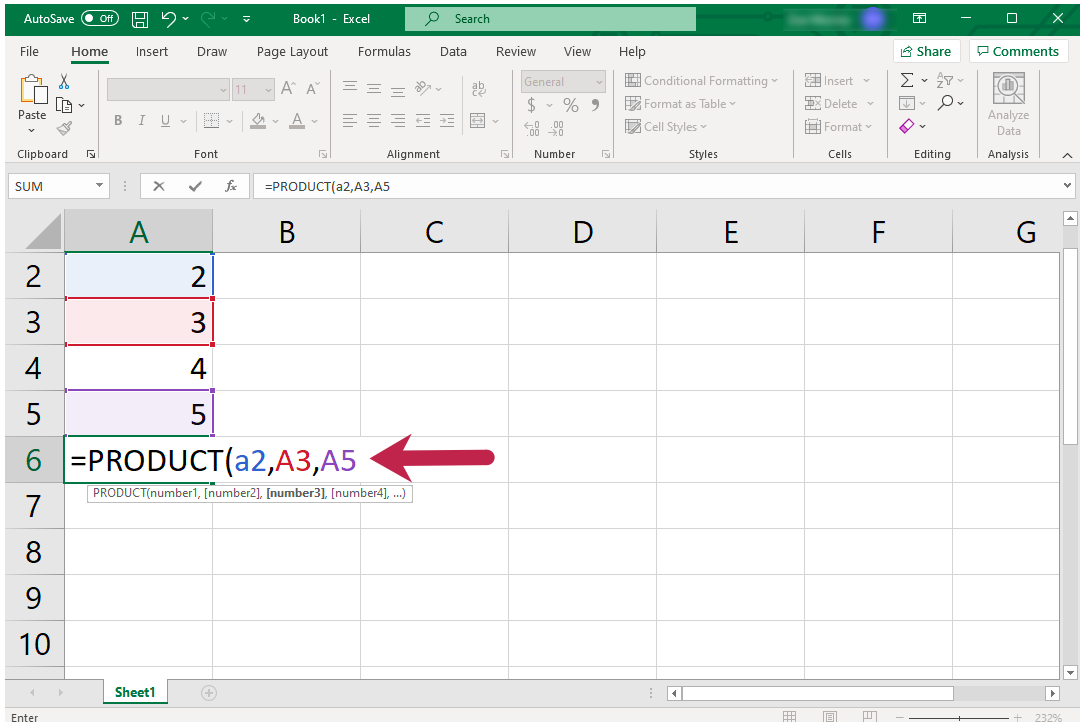This screenshot has width=1080, height=722.
Task: Apply bold formatting
Action: [118, 120]
